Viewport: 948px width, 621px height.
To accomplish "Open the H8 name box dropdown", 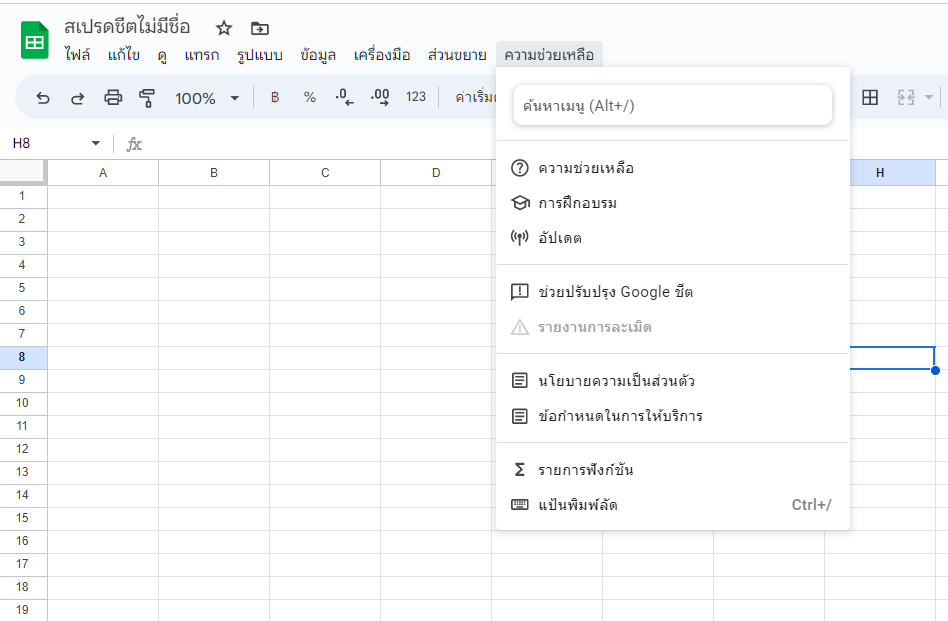I will coord(95,143).
